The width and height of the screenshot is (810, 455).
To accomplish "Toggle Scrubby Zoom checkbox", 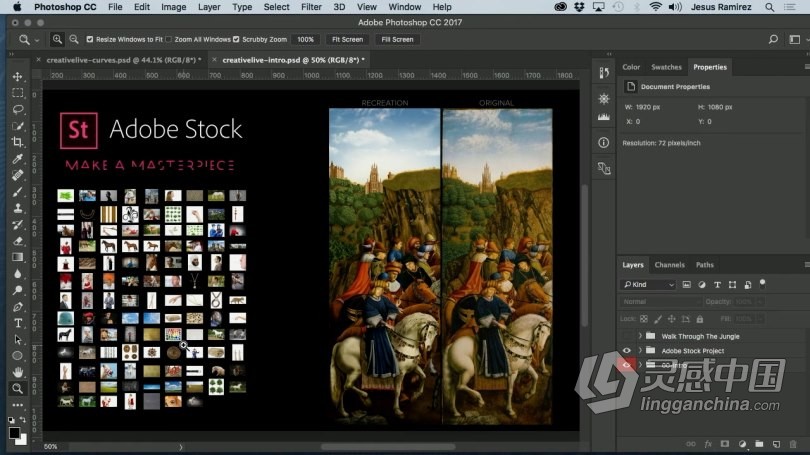I will point(236,39).
